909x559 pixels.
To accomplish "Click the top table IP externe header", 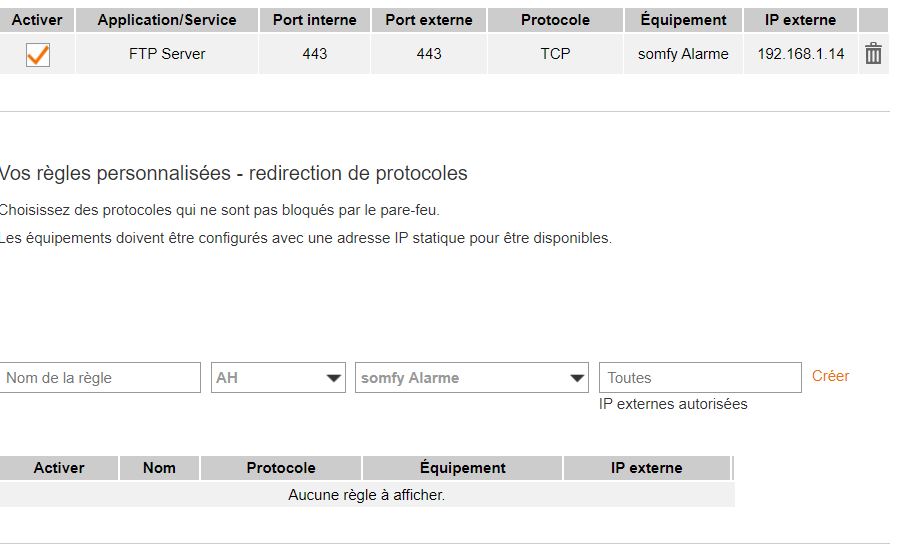I will [x=800, y=20].
